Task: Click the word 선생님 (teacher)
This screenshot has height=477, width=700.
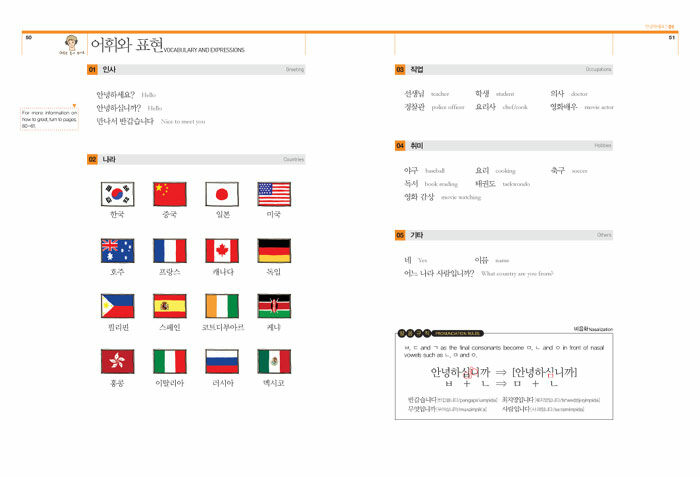Action: click(x=414, y=94)
